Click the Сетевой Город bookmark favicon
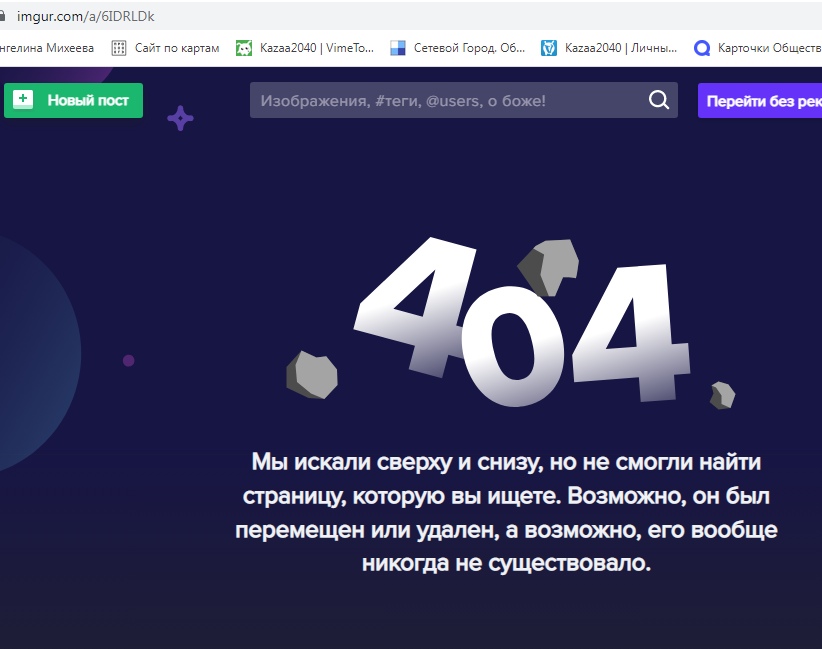 [398, 48]
